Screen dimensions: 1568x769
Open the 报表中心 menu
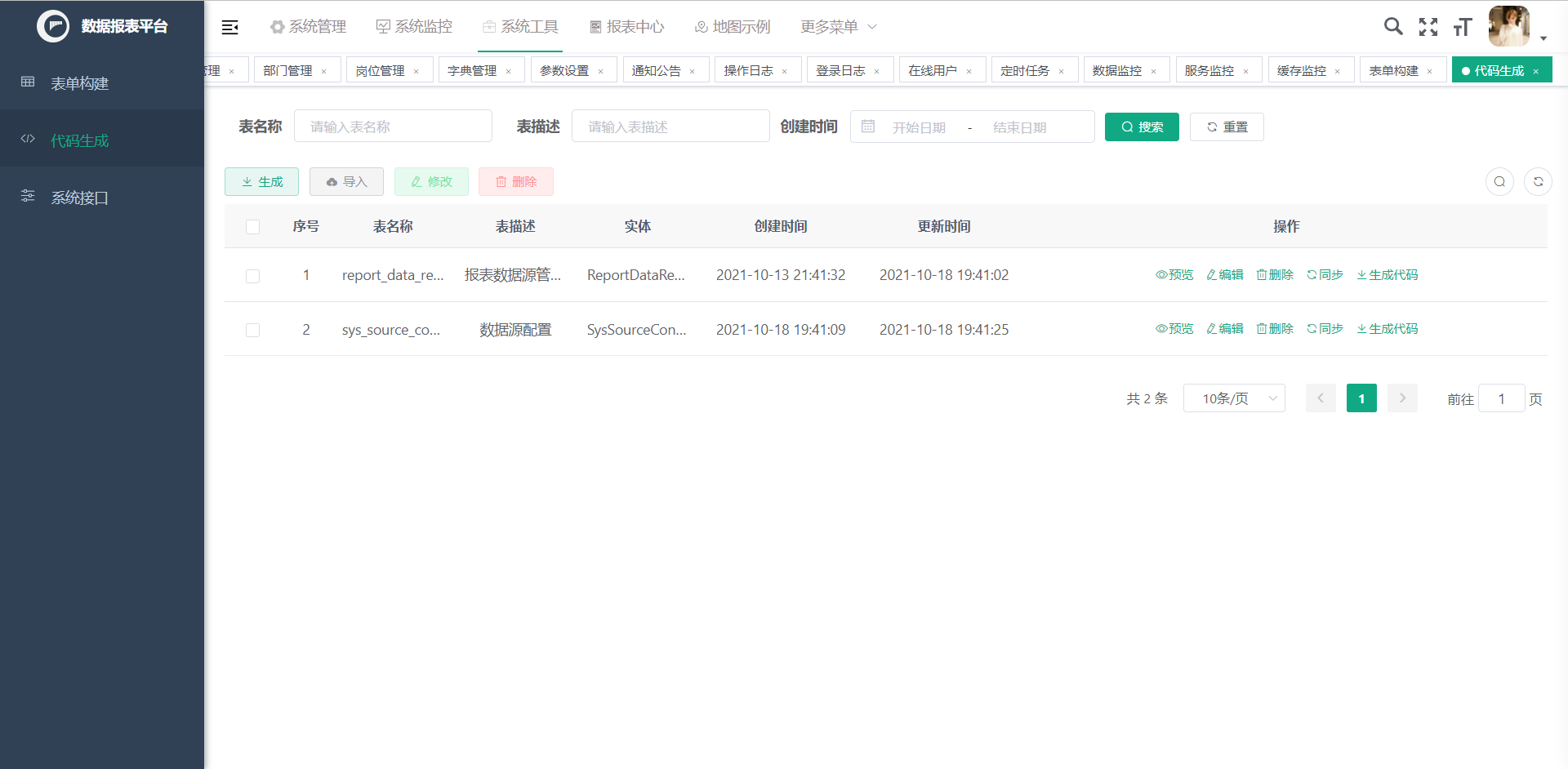point(626,26)
